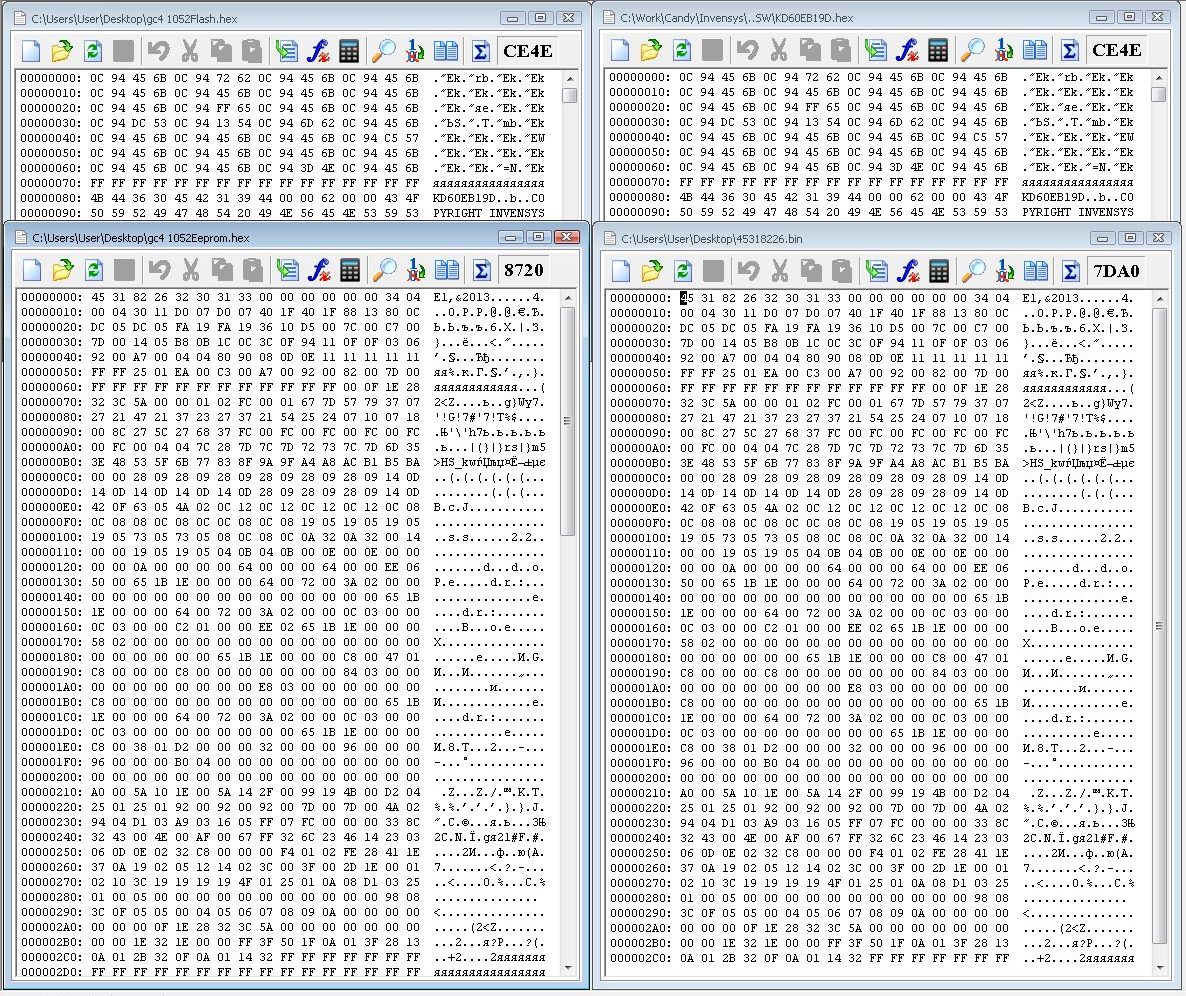This screenshot has width=1186, height=996.
Task: Reload the file in gc4 1052Eeprom.hex window
Action: click(93, 270)
